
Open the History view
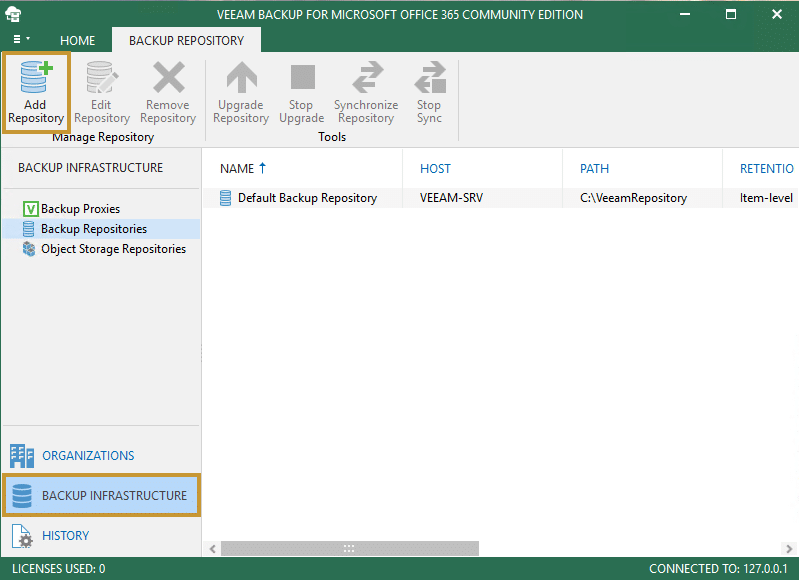tap(65, 536)
